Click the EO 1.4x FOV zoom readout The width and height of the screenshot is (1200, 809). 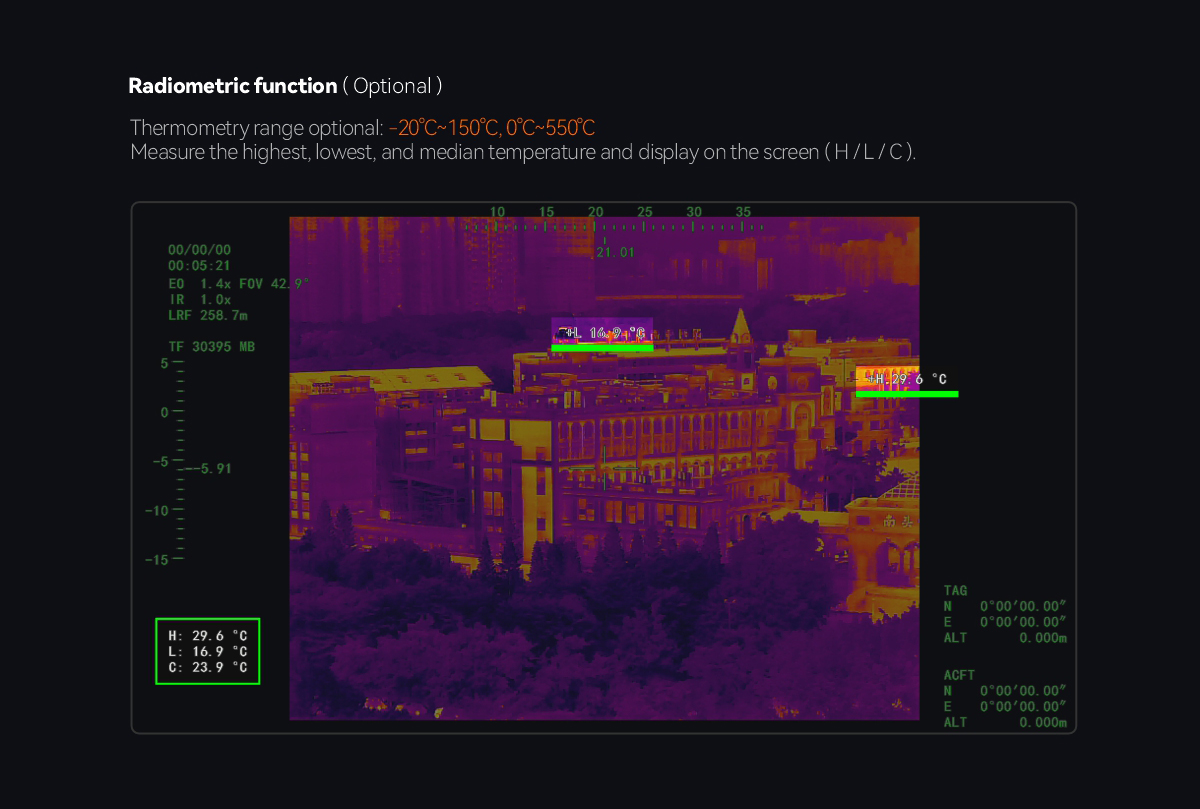tap(238, 284)
